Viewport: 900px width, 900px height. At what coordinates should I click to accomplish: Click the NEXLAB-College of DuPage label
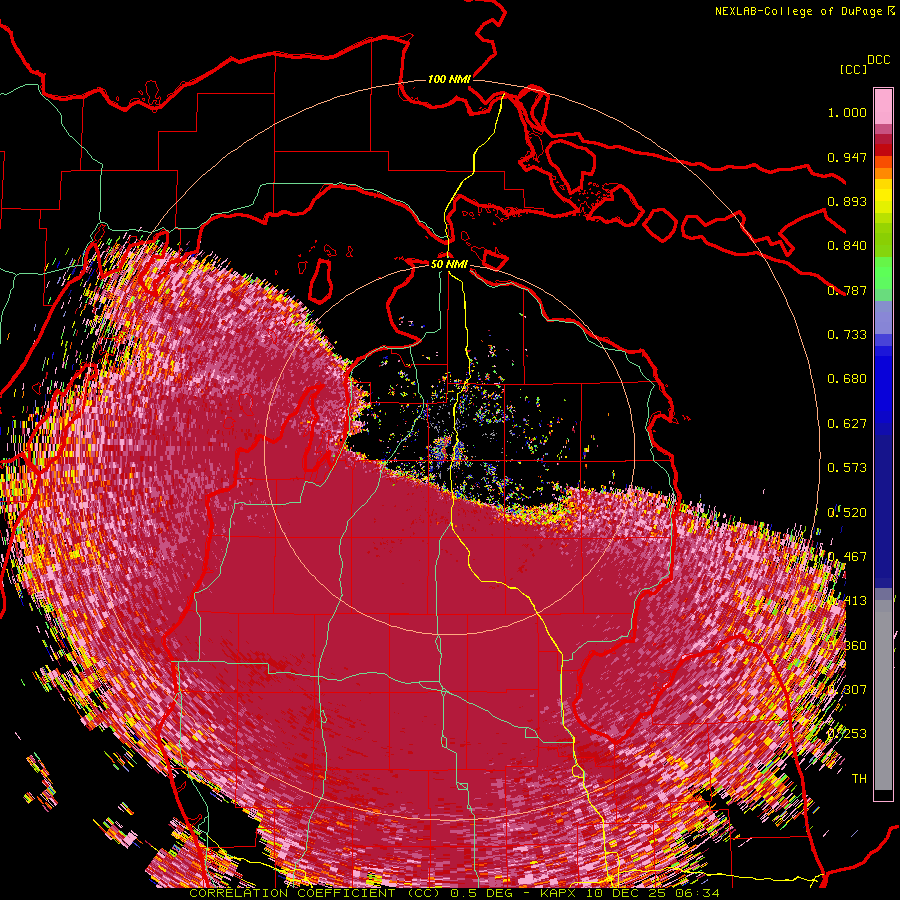(805, 11)
